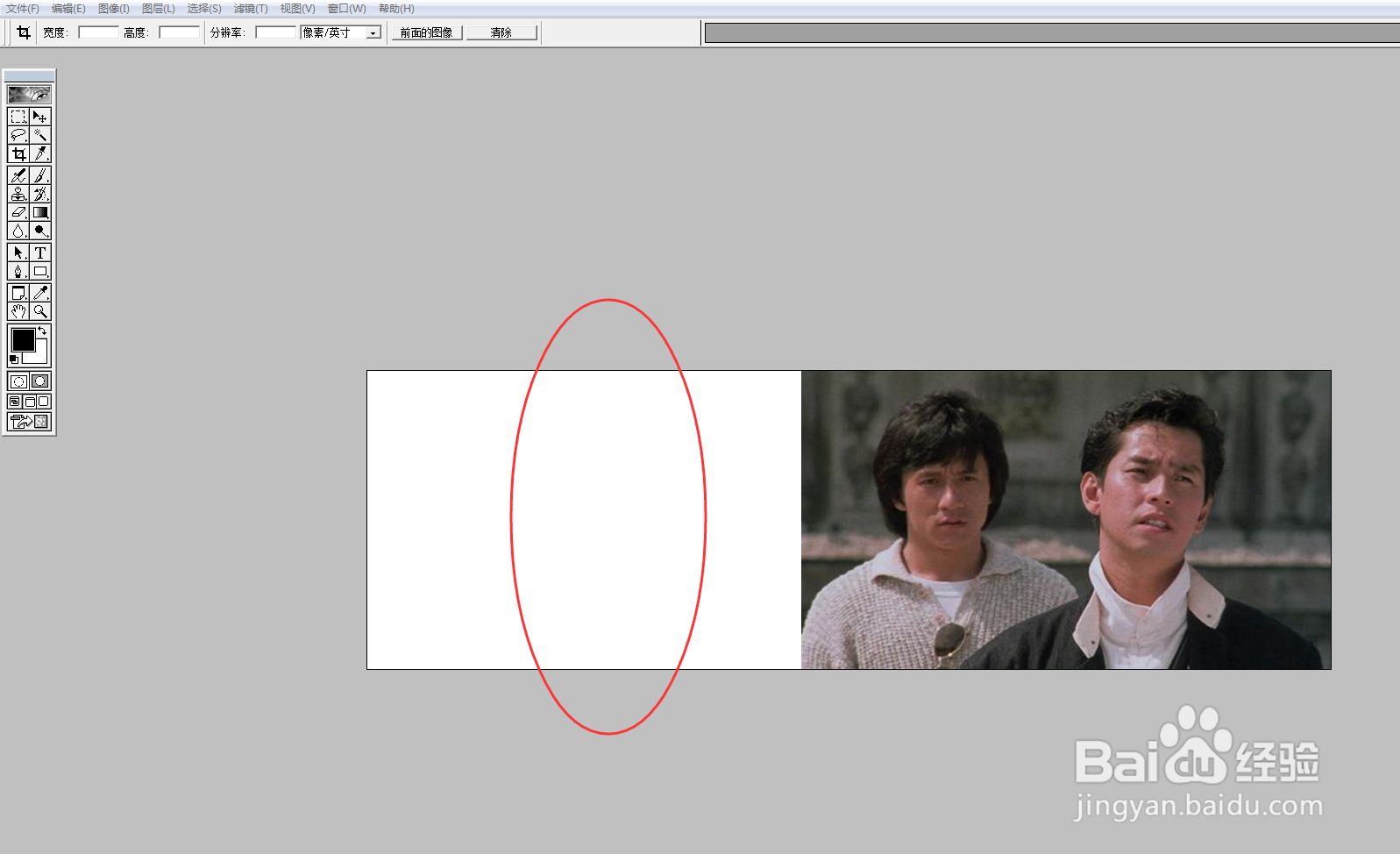Select the Gradient tool
The image size is (1400, 854).
40,212
